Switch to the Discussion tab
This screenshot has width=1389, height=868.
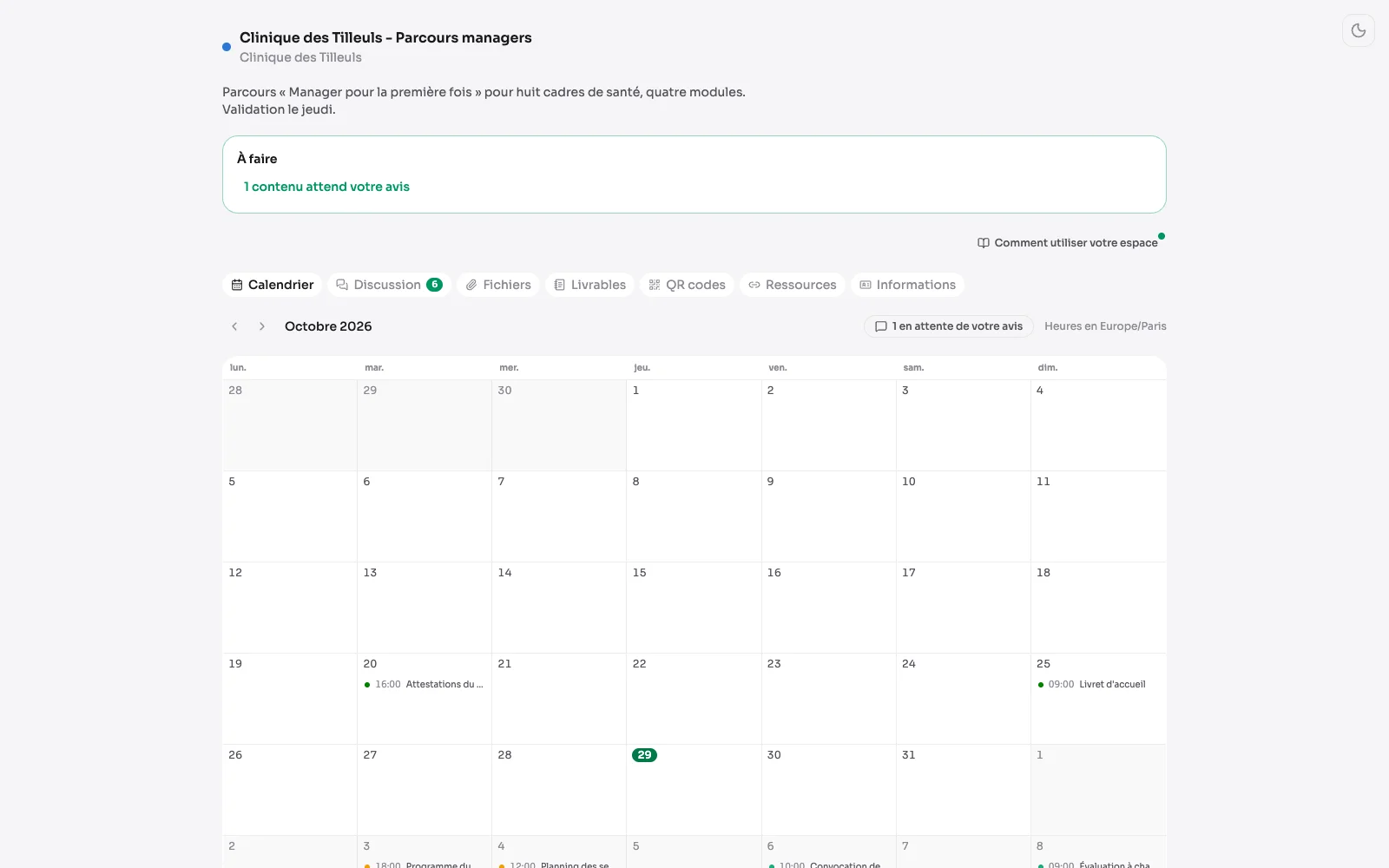coord(389,285)
